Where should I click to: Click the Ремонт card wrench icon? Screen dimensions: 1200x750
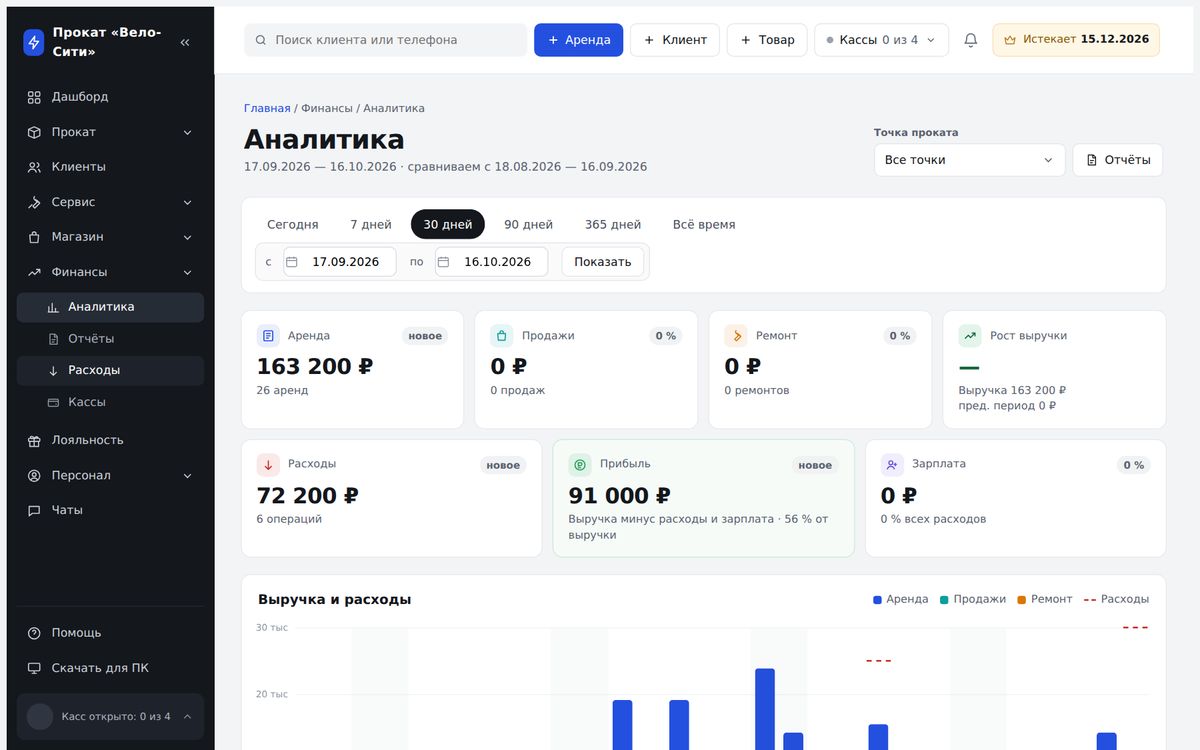coord(736,336)
